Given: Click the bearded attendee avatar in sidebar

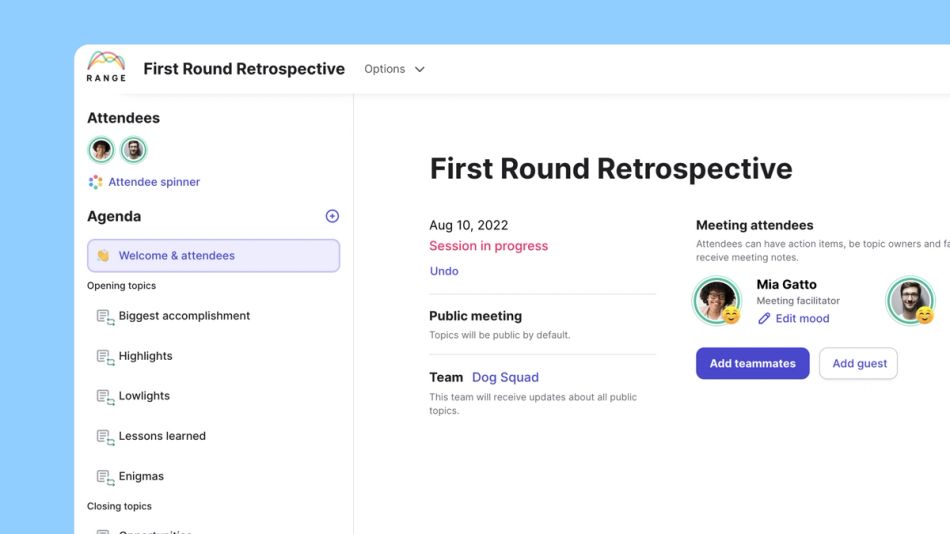Looking at the screenshot, I should click(x=133, y=151).
